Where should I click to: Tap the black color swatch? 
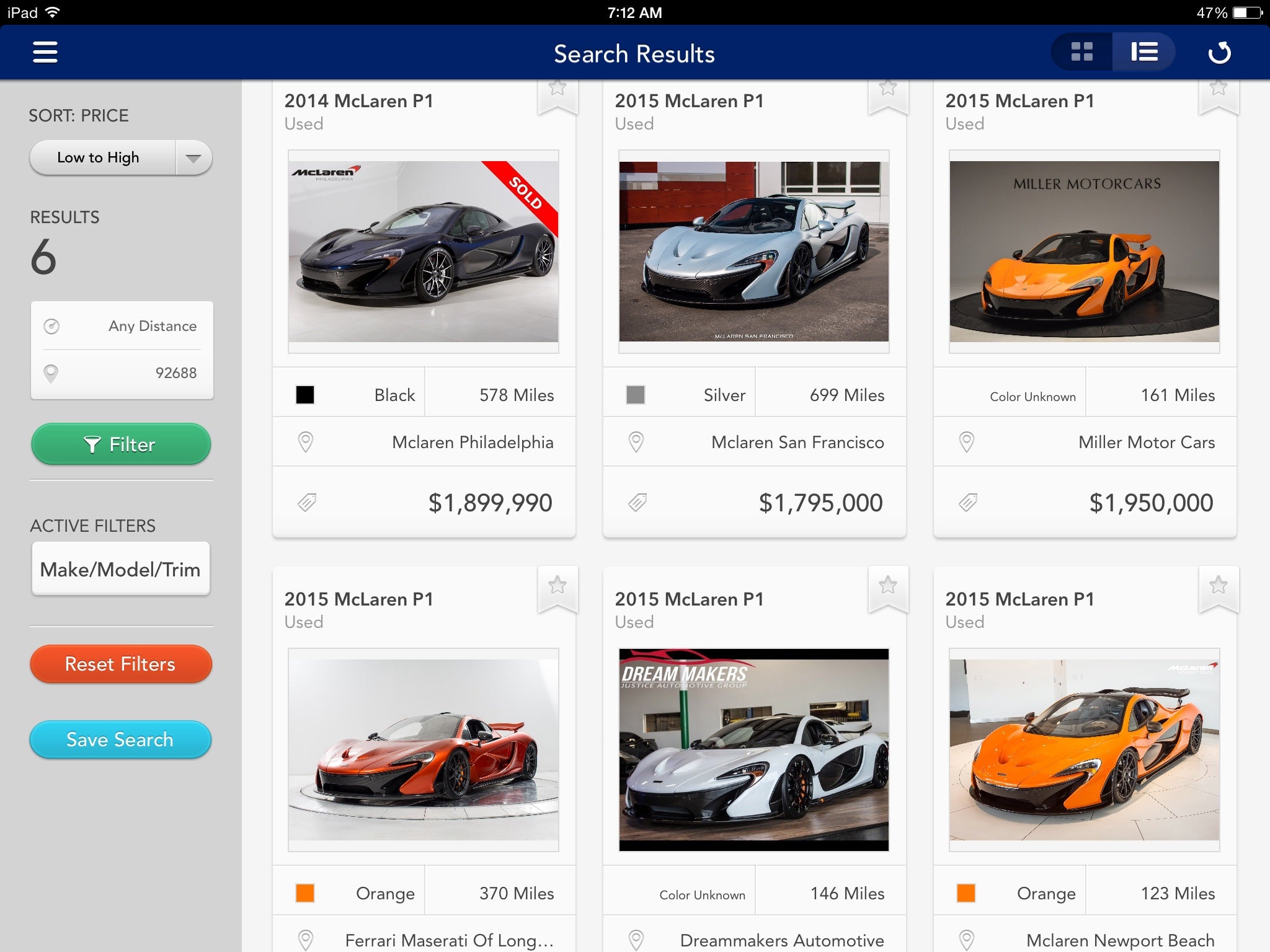pos(305,395)
